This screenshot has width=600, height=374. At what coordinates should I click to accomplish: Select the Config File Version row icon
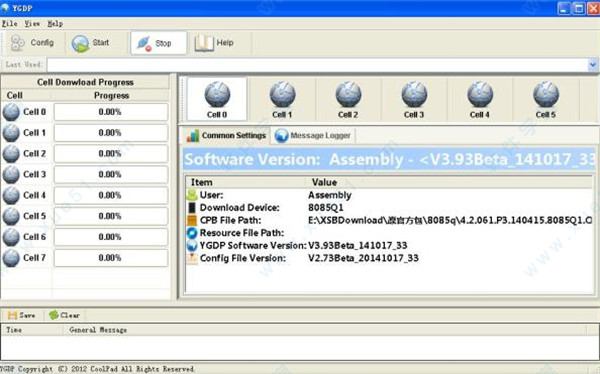(192, 258)
